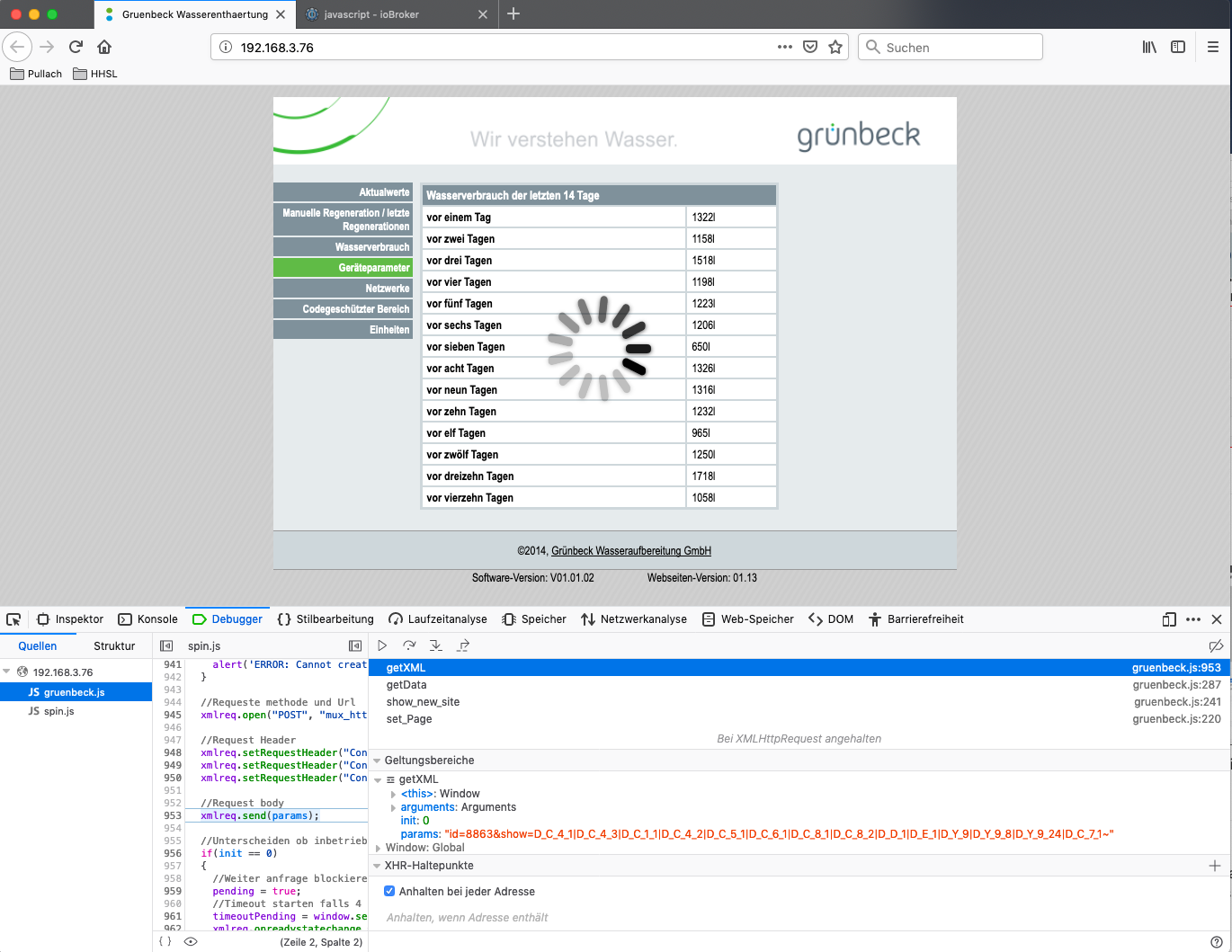Open devtools options three-dot menu
Image resolution: width=1232 pixels, height=952 pixels.
[1193, 619]
